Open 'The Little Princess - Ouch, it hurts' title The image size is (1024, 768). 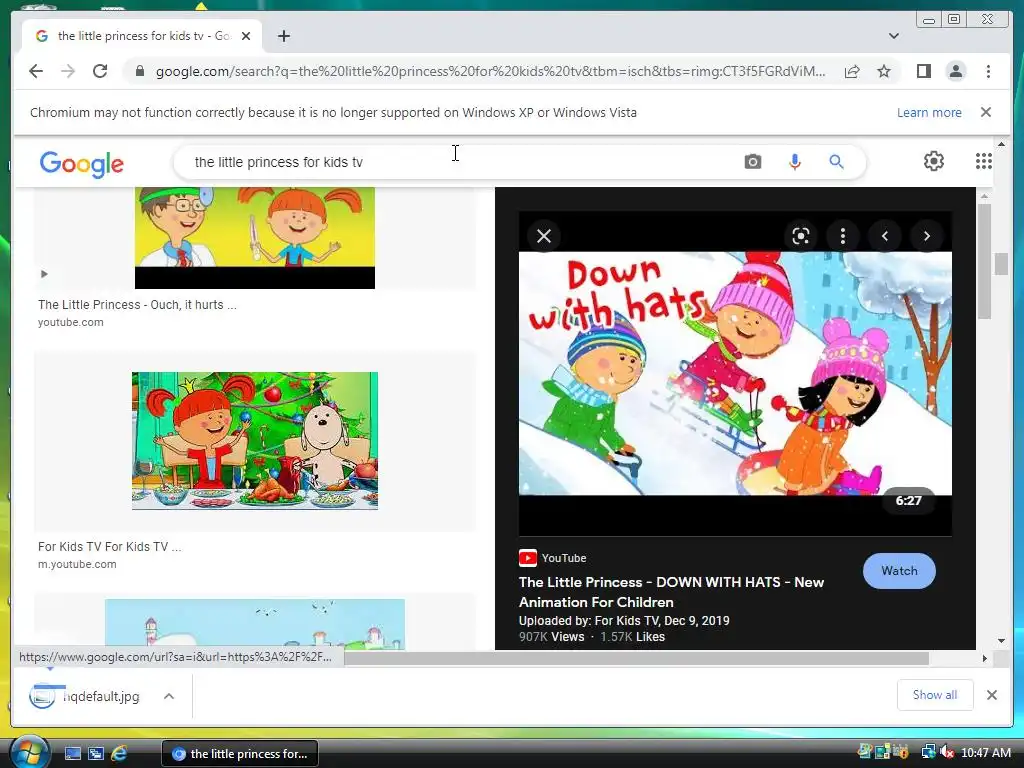pyautogui.click(x=137, y=304)
